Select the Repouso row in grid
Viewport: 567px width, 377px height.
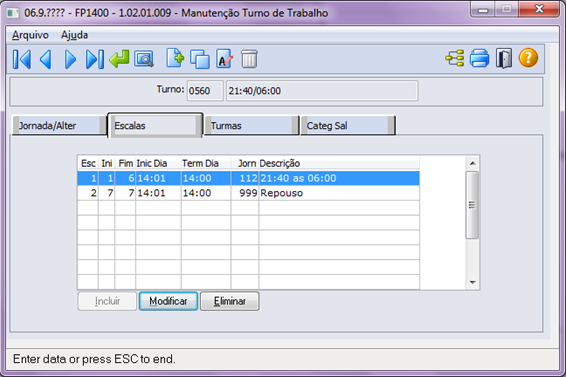coord(248,193)
